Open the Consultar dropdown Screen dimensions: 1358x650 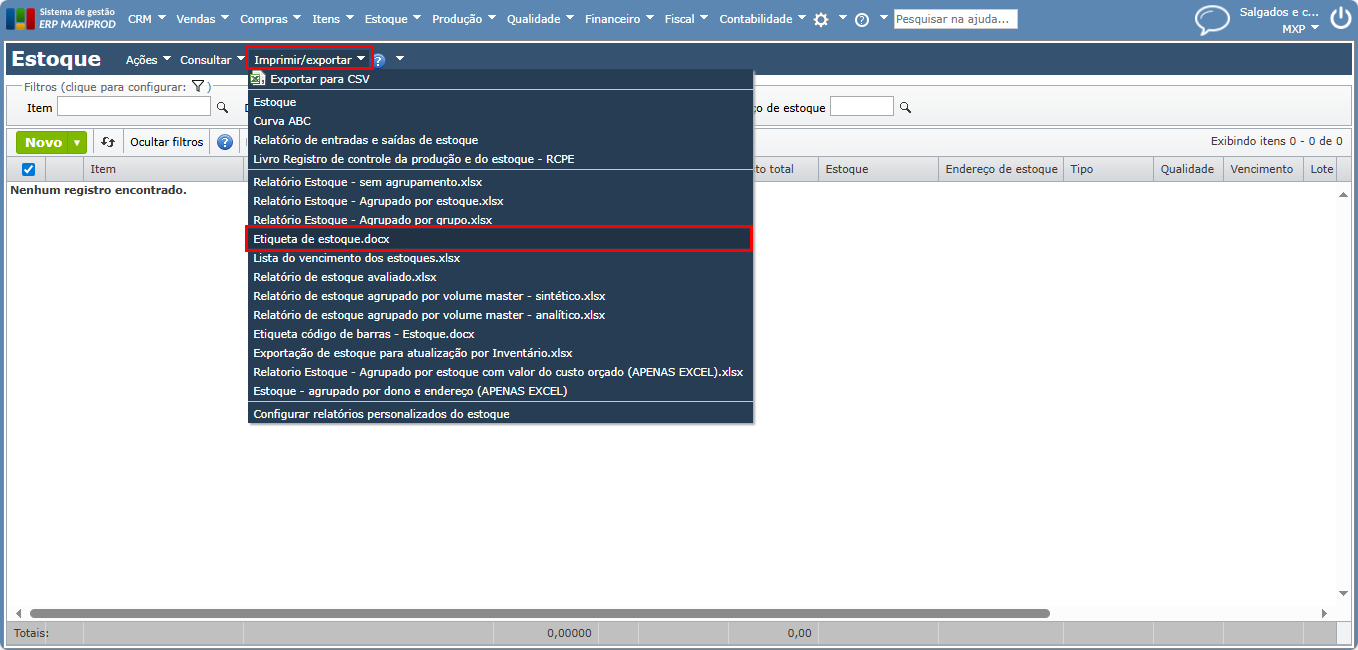point(212,60)
